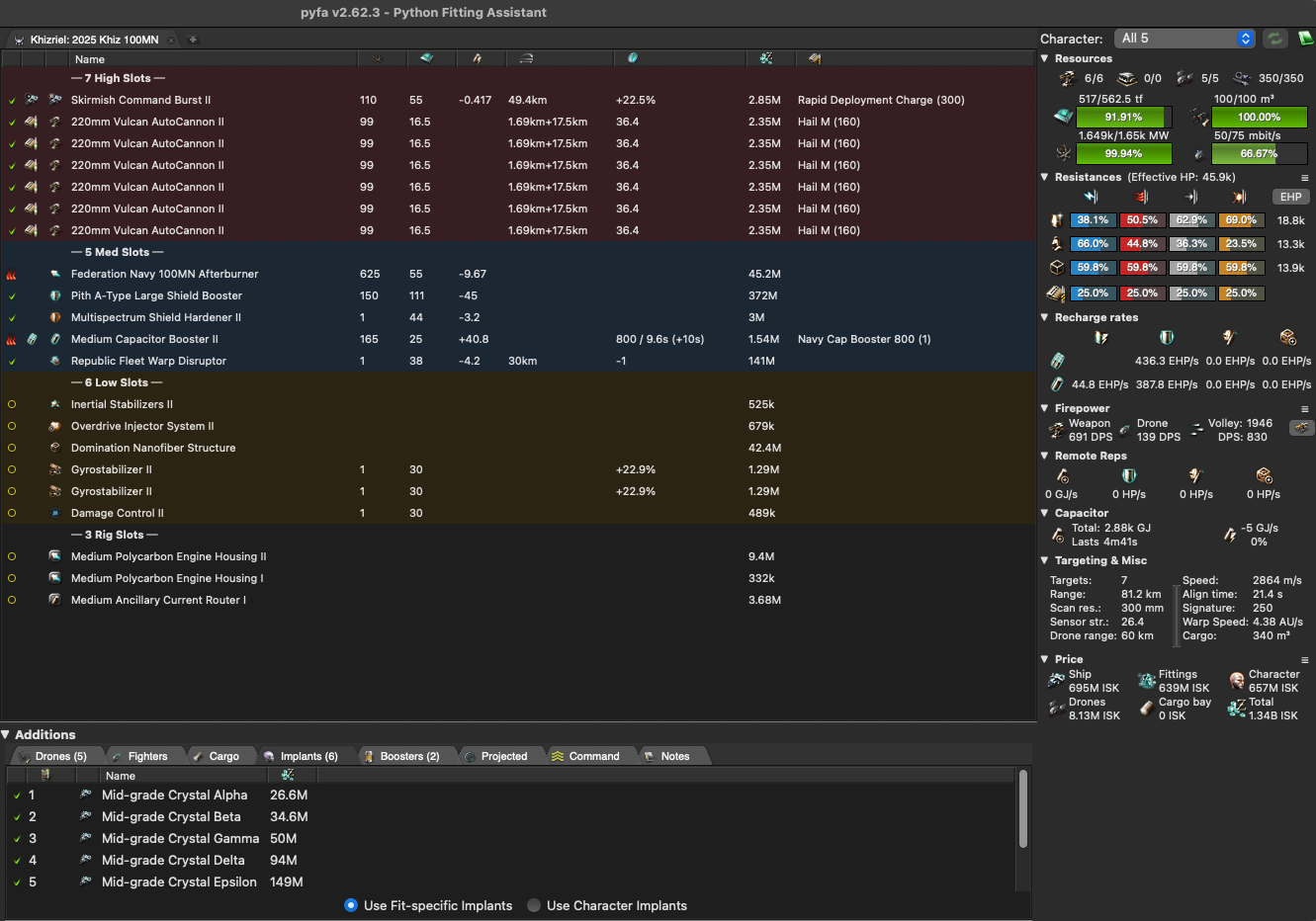Toggle Mid-grade Crystal Alpha implant checkmark

click(x=17, y=795)
